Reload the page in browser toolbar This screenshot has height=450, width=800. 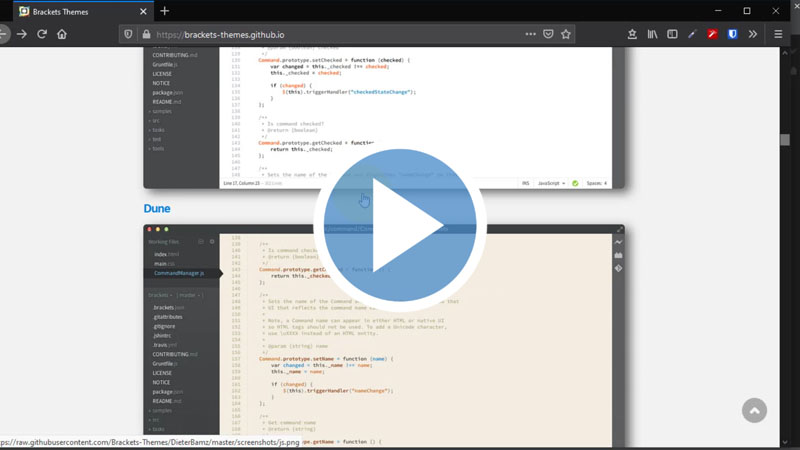coord(42,34)
